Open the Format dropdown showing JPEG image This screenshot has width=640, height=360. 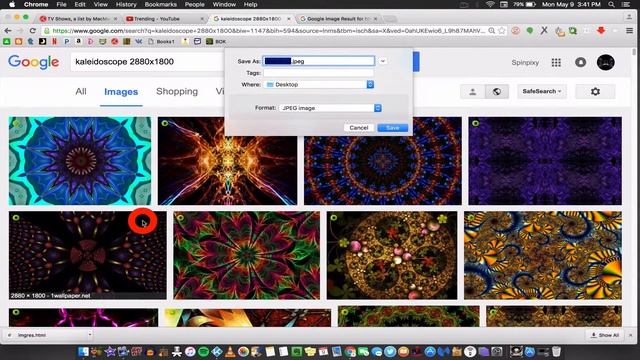[331, 108]
